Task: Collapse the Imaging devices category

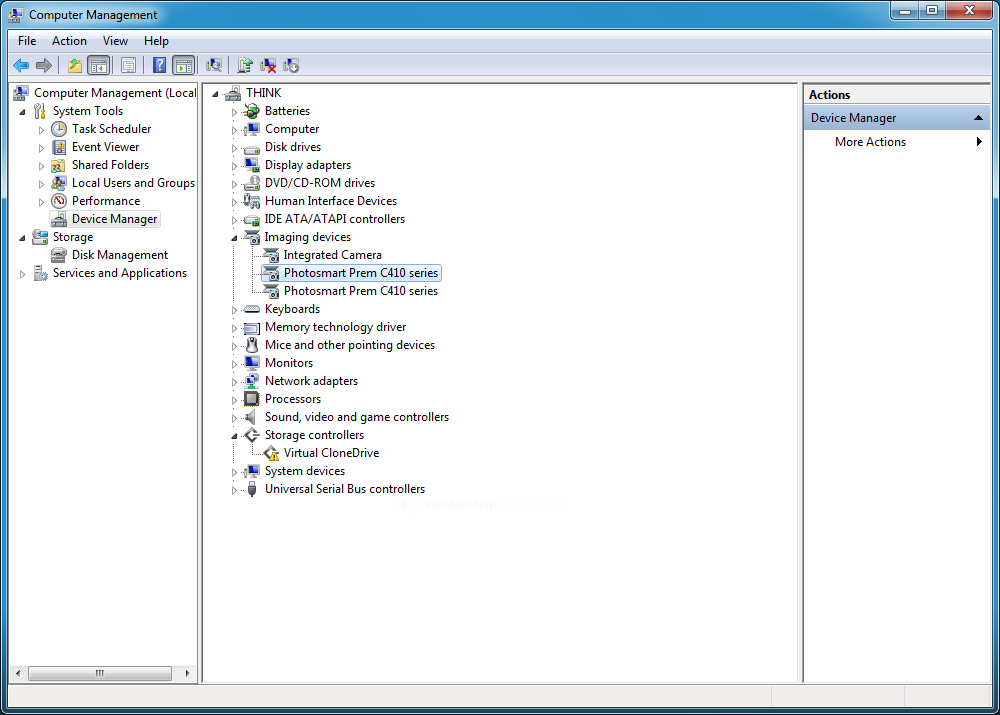Action: (x=235, y=238)
